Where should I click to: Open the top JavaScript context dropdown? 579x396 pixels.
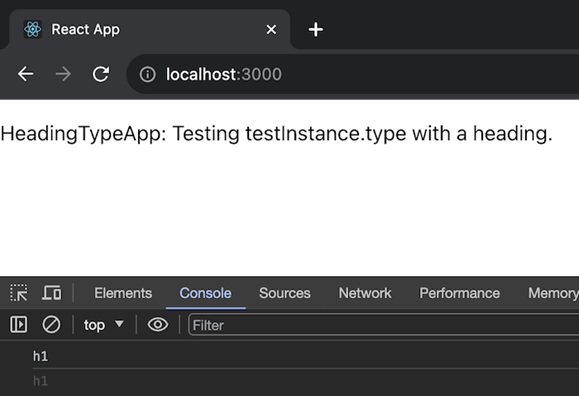click(103, 325)
